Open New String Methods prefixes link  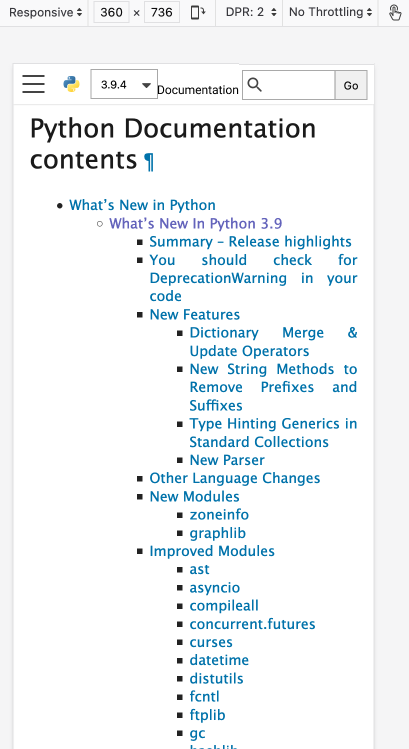tap(273, 387)
